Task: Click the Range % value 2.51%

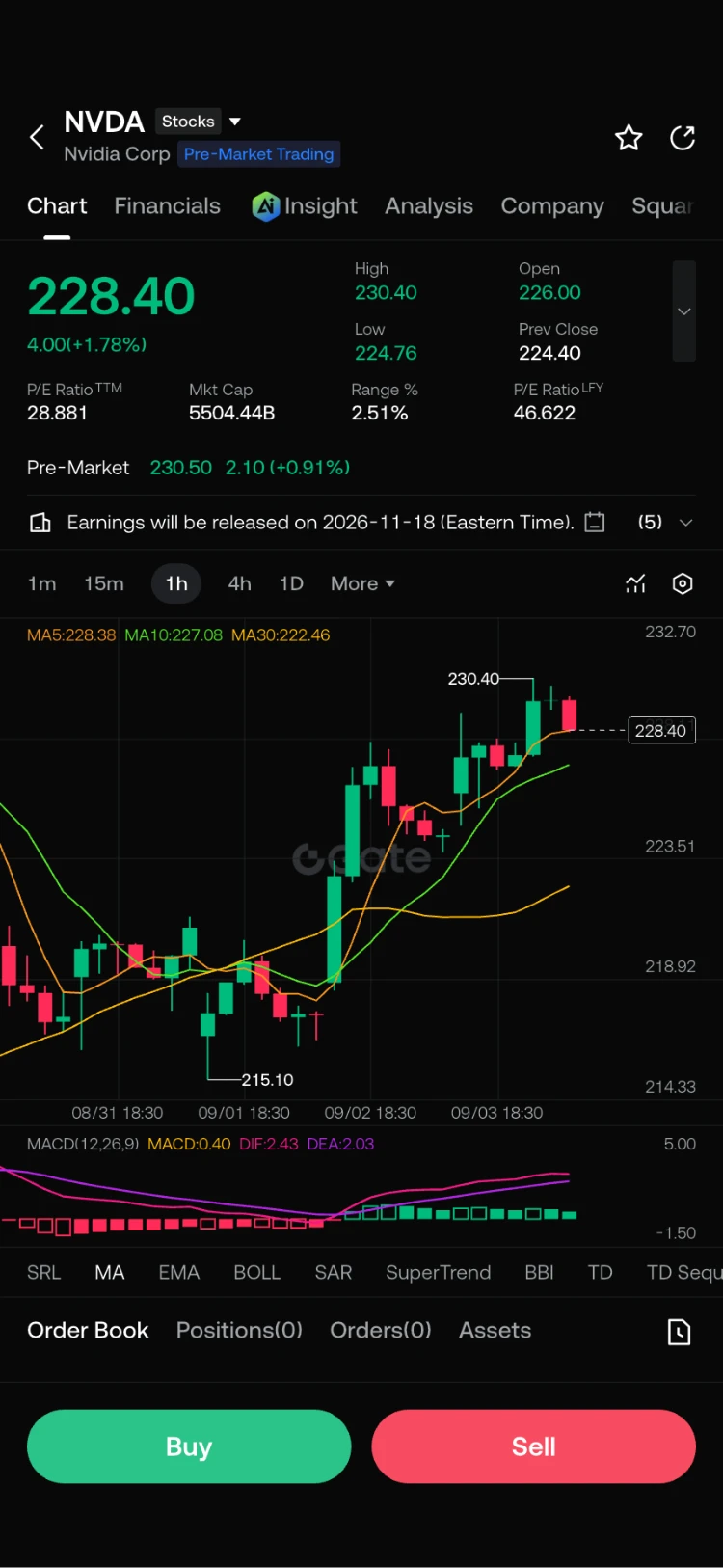Action: point(380,413)
